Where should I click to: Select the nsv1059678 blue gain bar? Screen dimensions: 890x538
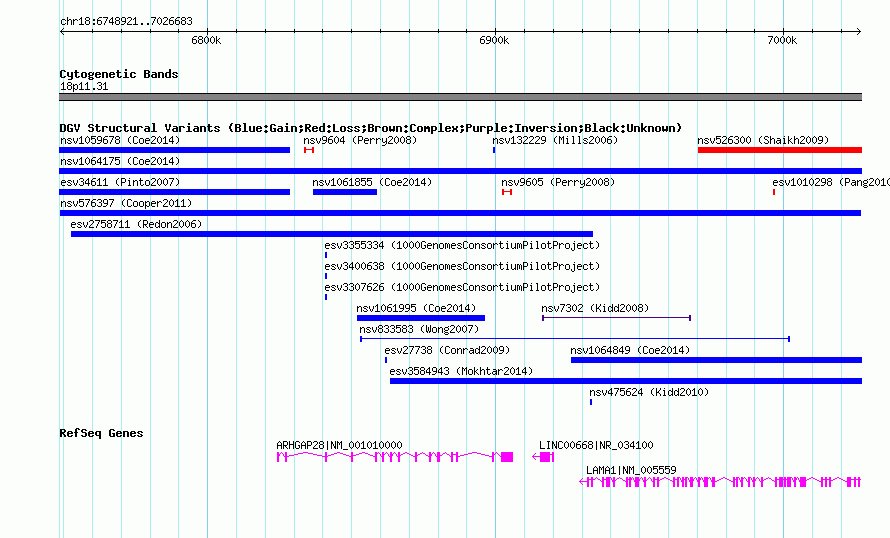[175, 150]
